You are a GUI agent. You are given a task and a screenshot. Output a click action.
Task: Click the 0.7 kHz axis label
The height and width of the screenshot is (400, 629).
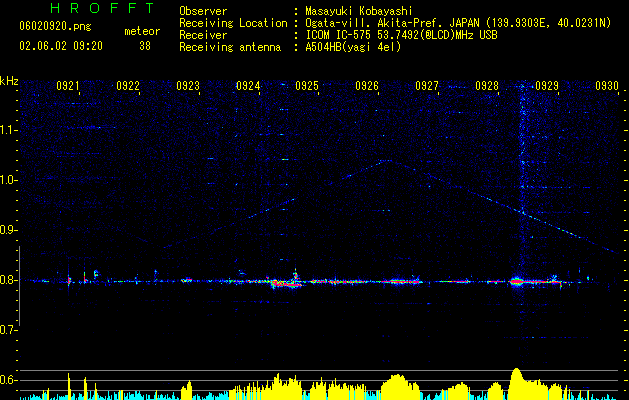pyautogui.click(x=9, y=330)
